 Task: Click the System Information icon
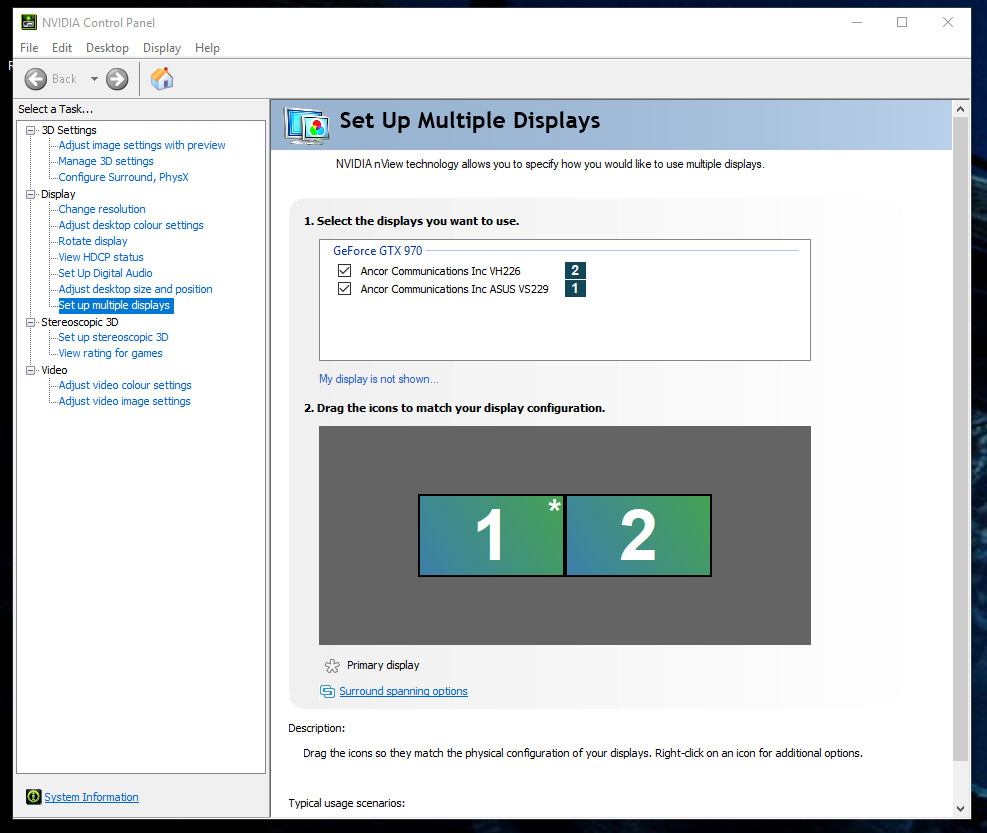33,796
